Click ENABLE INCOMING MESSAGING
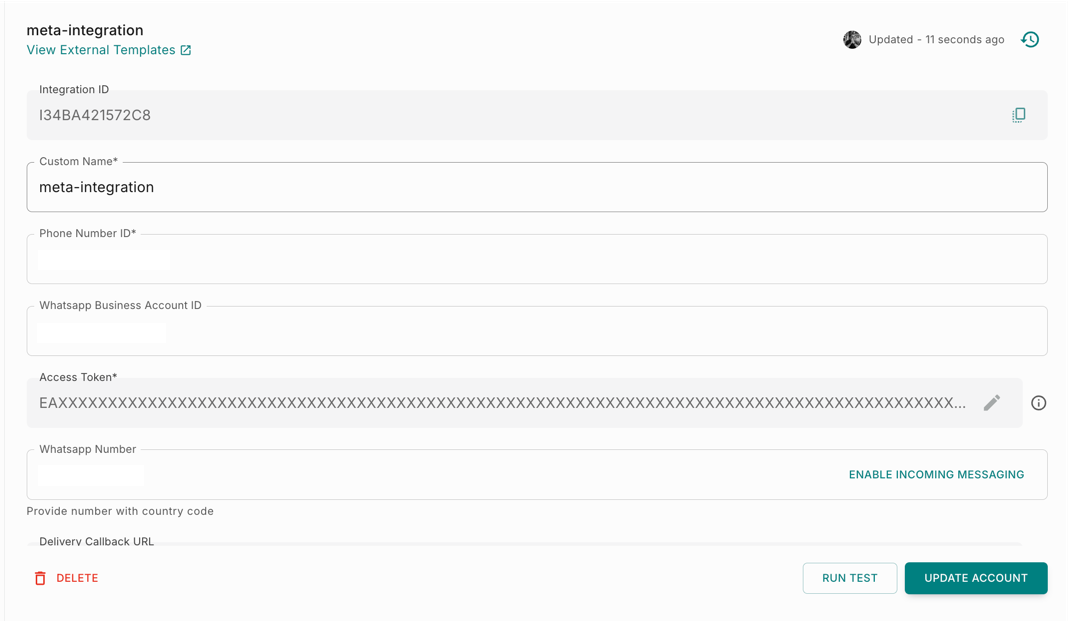 click(x=936, y=475)
